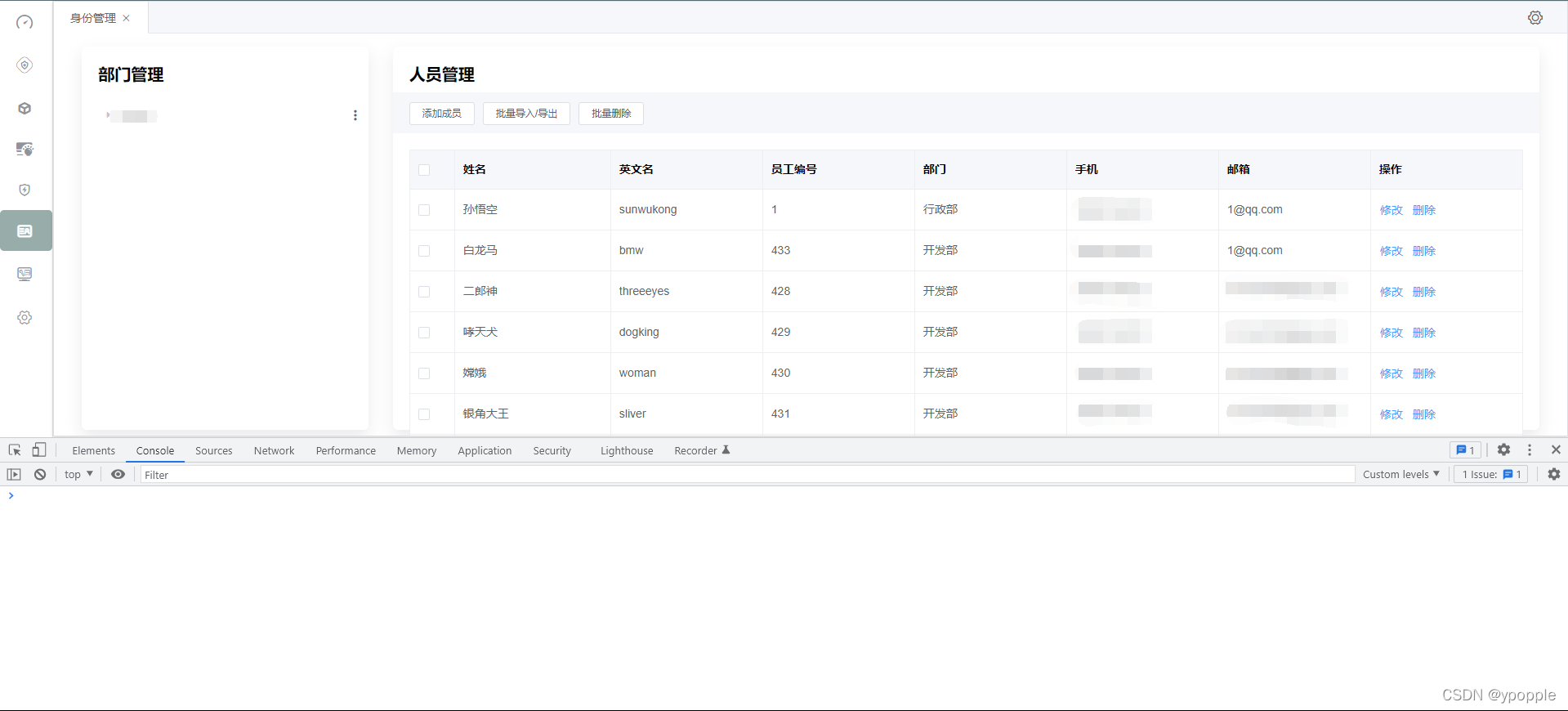This screenshot has width=1568, height=711.
Task: Open the cube icon in sidebar
Action: pos(25,108)
